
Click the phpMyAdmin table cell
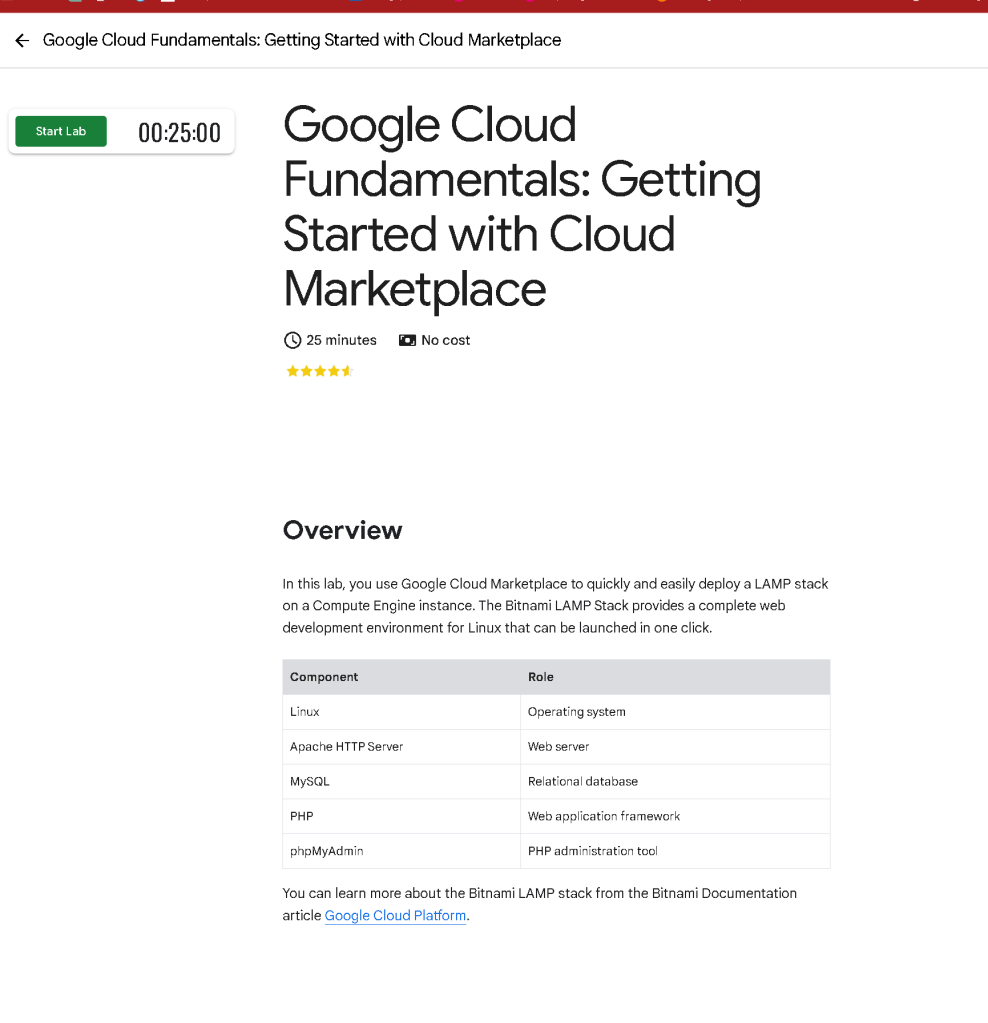click(x=401, y=851)
